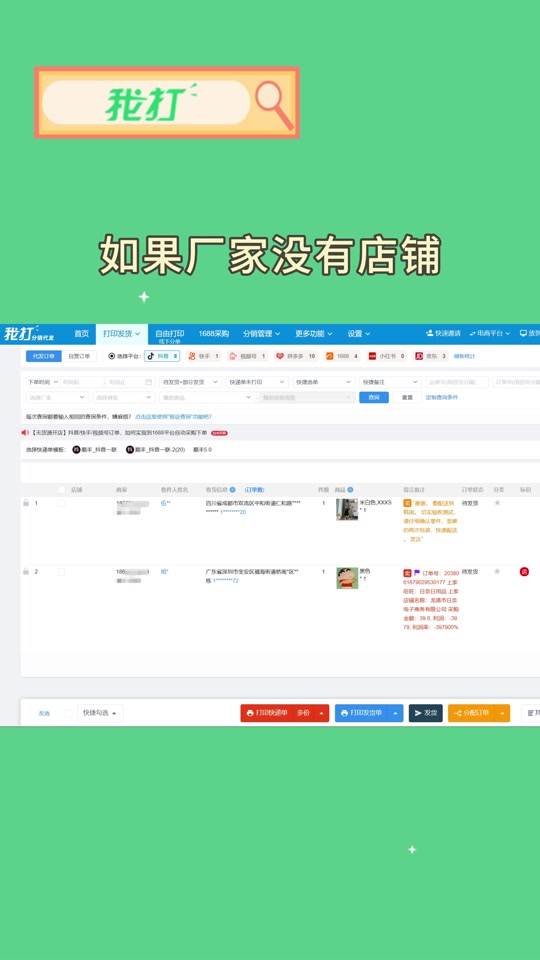Switch to the 自营订单 tab
This screenshot has width=540, height=960.
point(79,356)
